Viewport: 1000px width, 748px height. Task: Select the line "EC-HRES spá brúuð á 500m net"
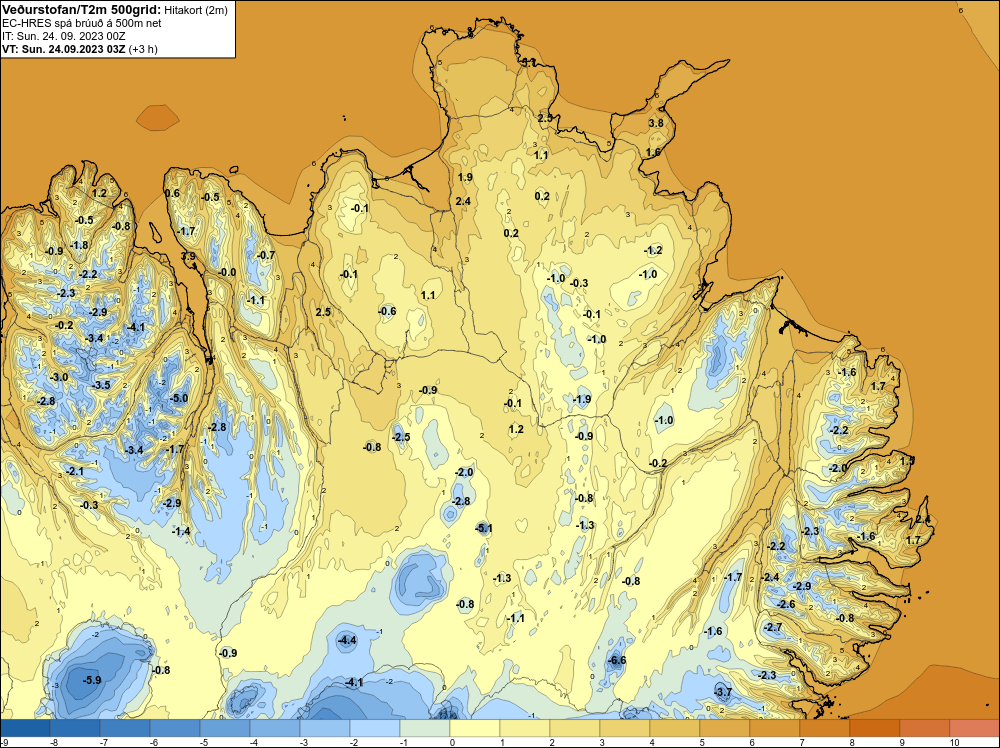pyautogui.click(x=82, y=23)
